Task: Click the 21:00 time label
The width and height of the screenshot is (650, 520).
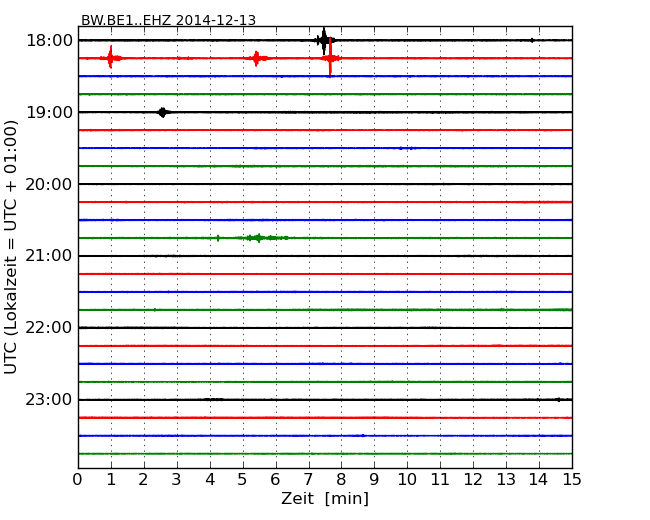Action: click(49, 256)
